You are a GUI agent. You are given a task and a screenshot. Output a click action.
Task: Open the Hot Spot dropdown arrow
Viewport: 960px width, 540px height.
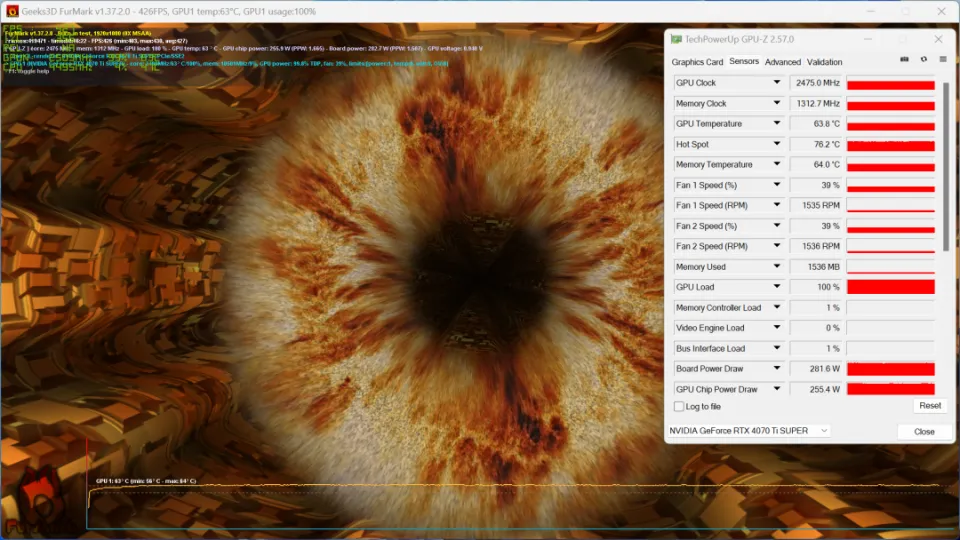(776, 144)
